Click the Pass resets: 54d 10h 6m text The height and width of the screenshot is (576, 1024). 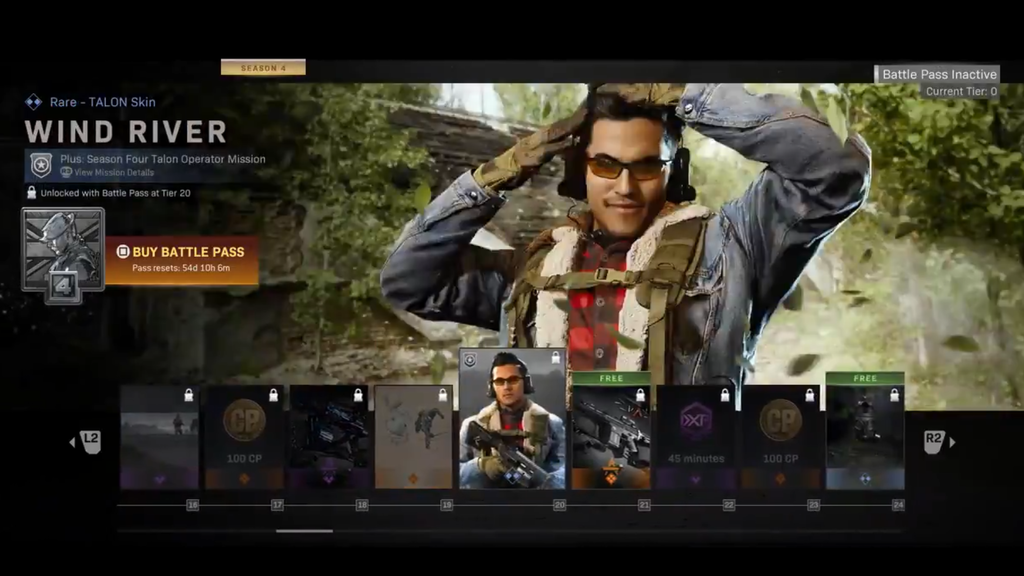point(181,268)
